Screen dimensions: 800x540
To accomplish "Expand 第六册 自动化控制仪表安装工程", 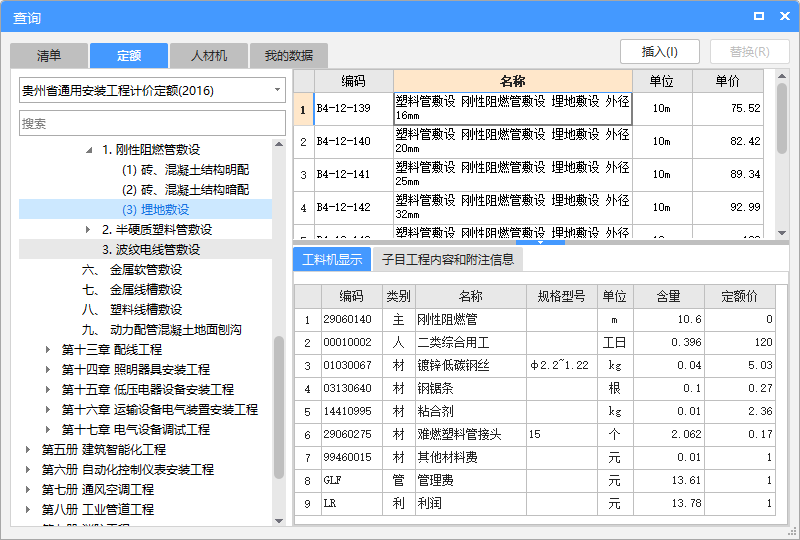I will coord(28,470).
